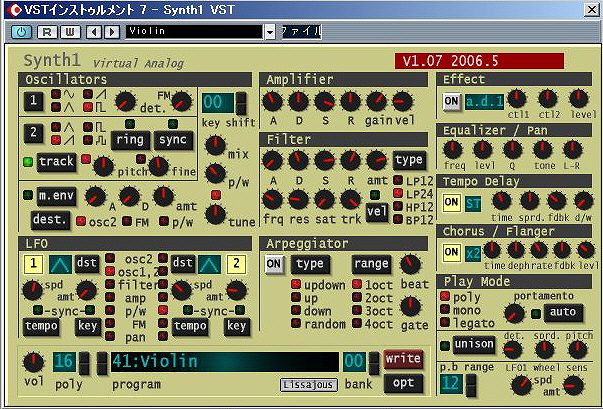
Task: Toggle the ring modulation button
Action: point(130,140)
